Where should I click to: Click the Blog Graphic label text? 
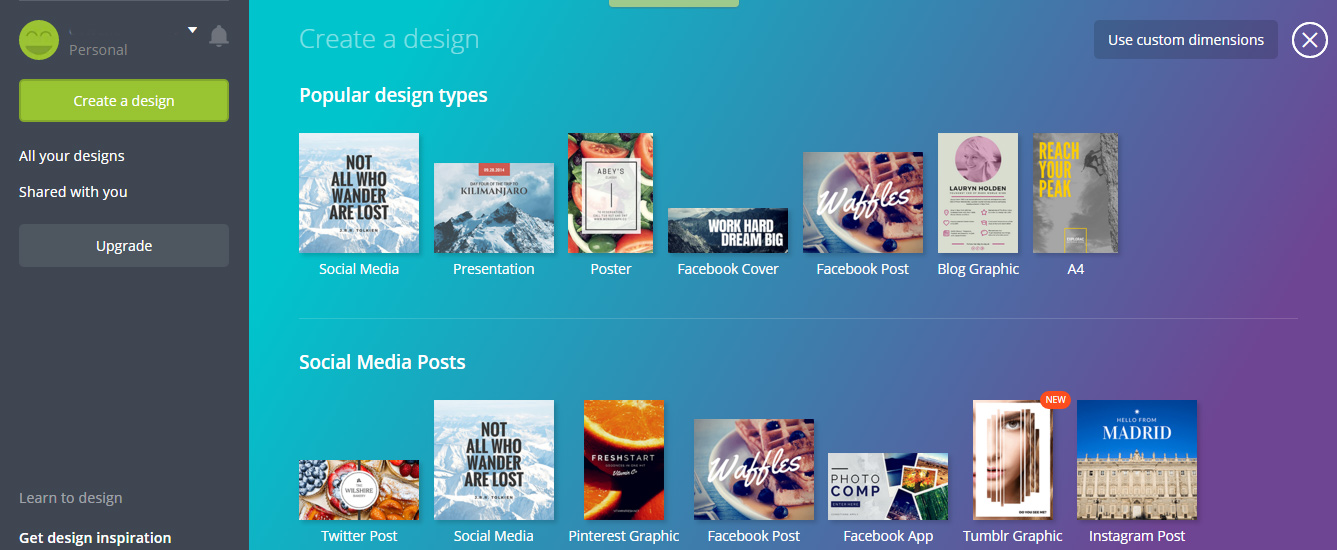[x=978, y=269]
